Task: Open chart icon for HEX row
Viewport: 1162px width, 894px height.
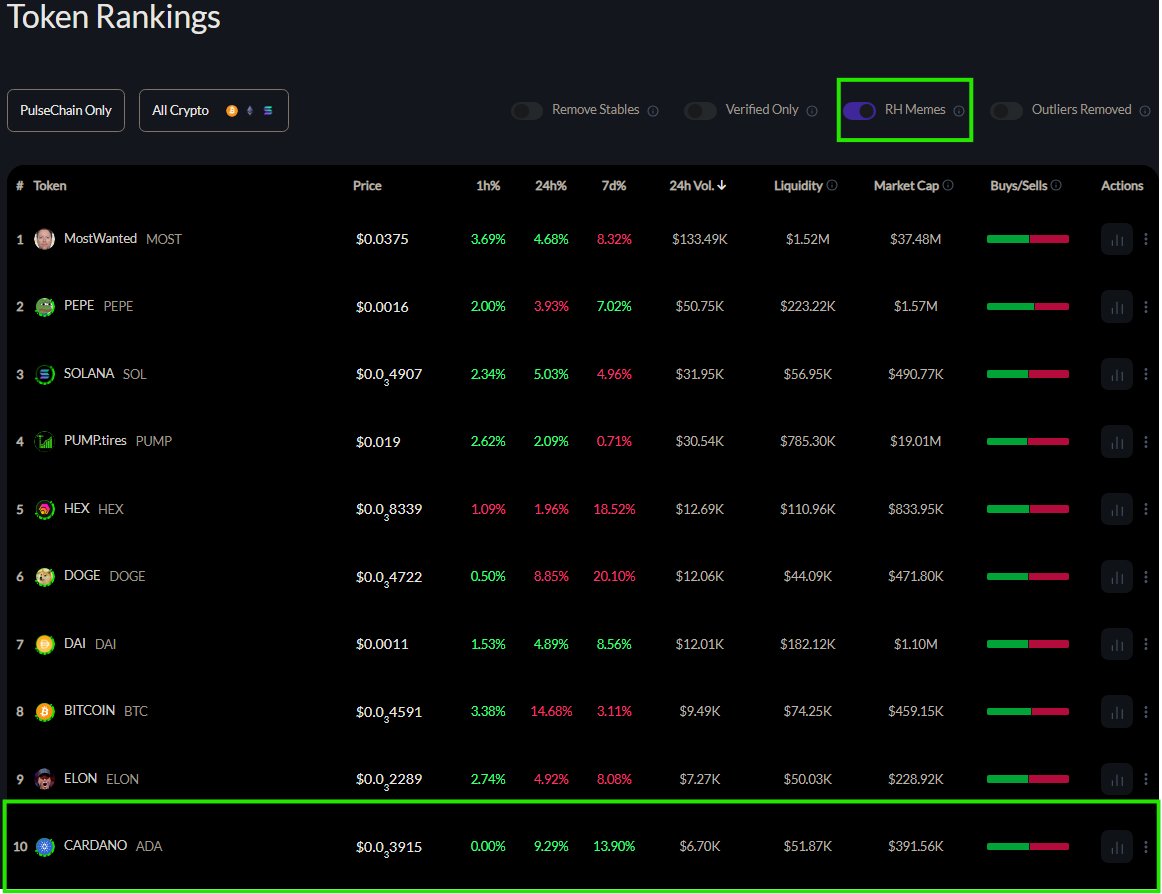Action: click(1116, 509)
